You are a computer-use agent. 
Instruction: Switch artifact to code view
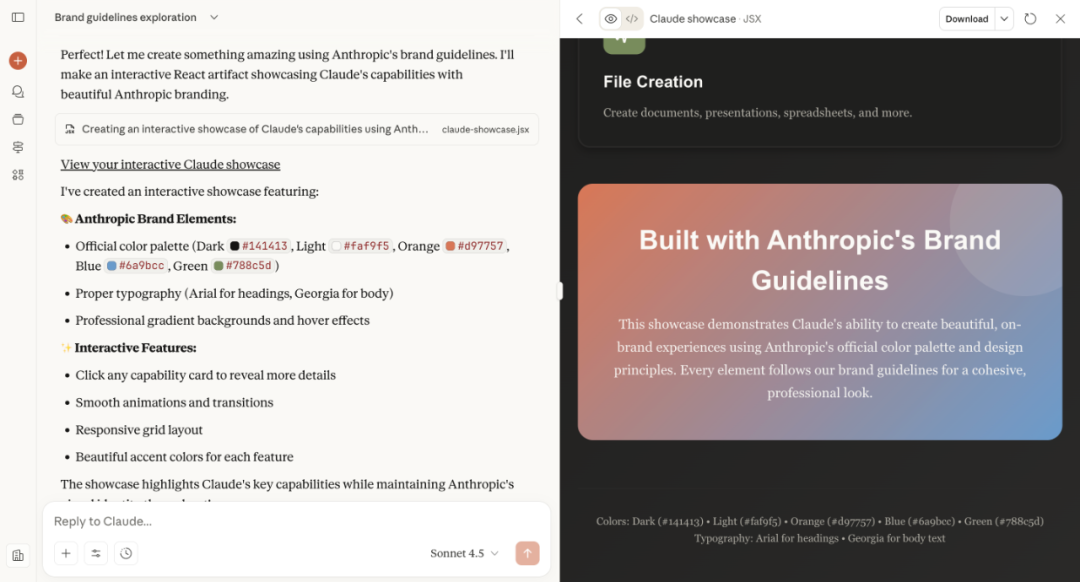pyautogui.click(x=631, y=19)
